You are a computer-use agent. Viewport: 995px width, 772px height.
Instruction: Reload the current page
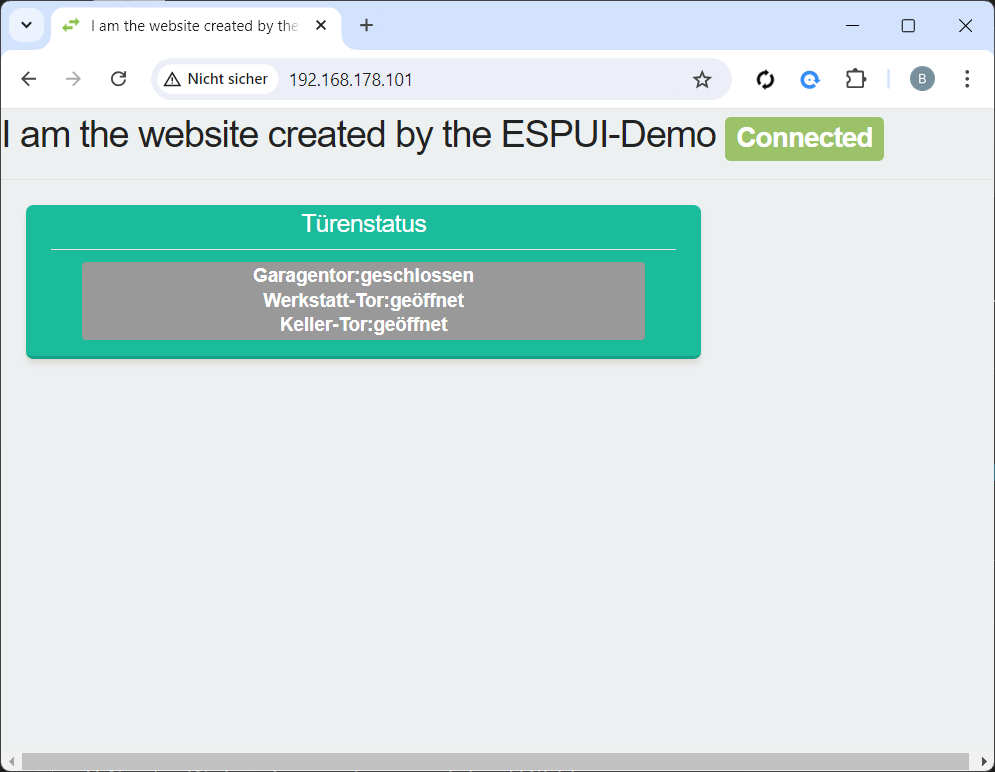coord(119,79)
